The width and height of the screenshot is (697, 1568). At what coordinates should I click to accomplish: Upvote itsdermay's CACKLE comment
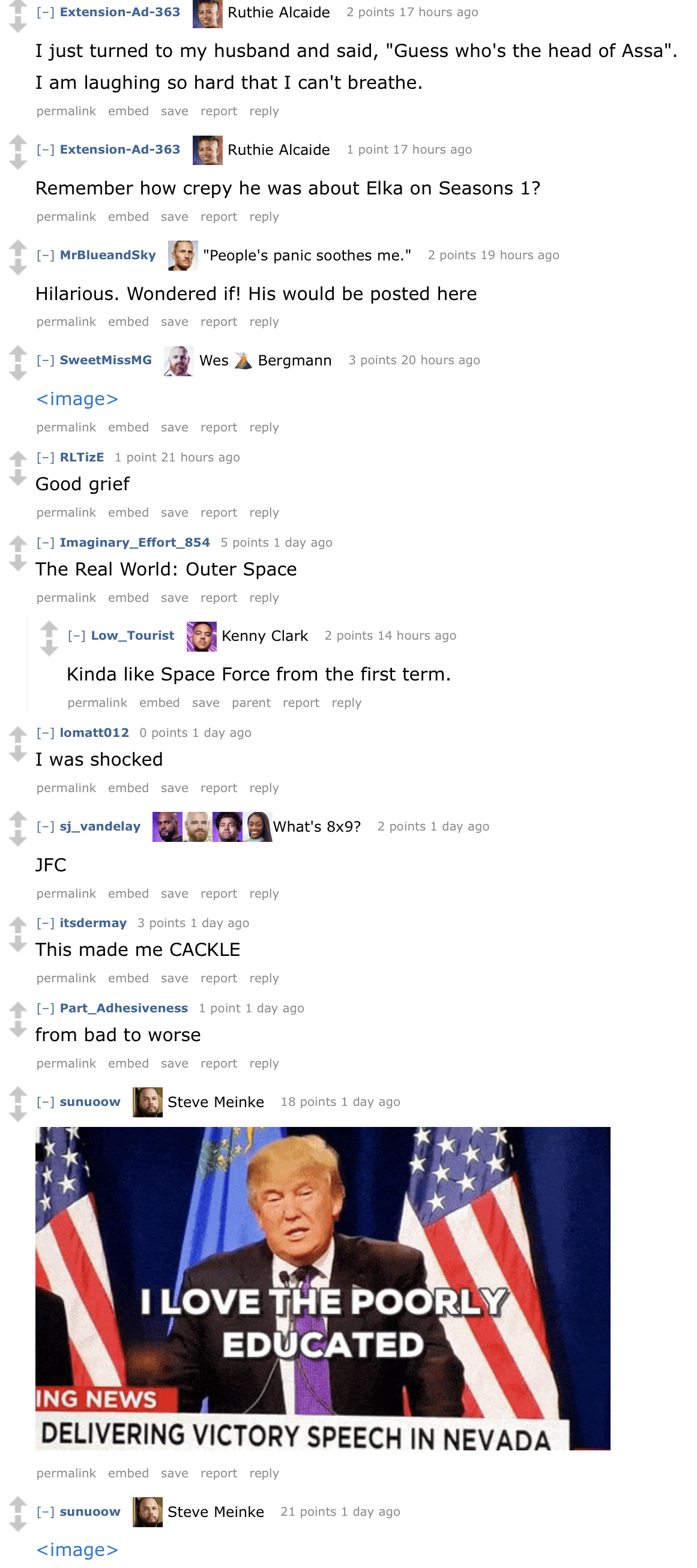pos(17,924)
